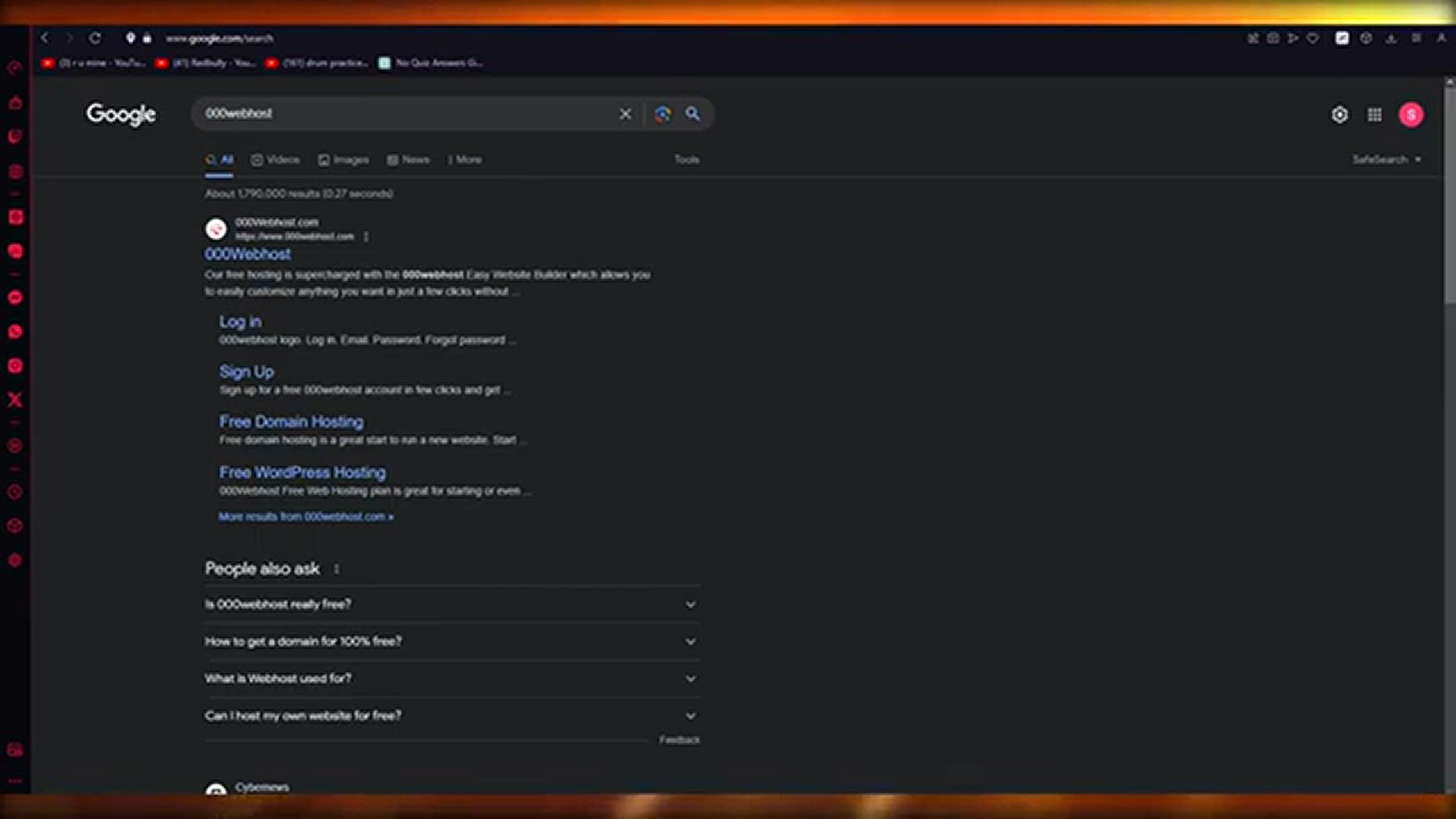Clear the search box with X

pos(626,114)
